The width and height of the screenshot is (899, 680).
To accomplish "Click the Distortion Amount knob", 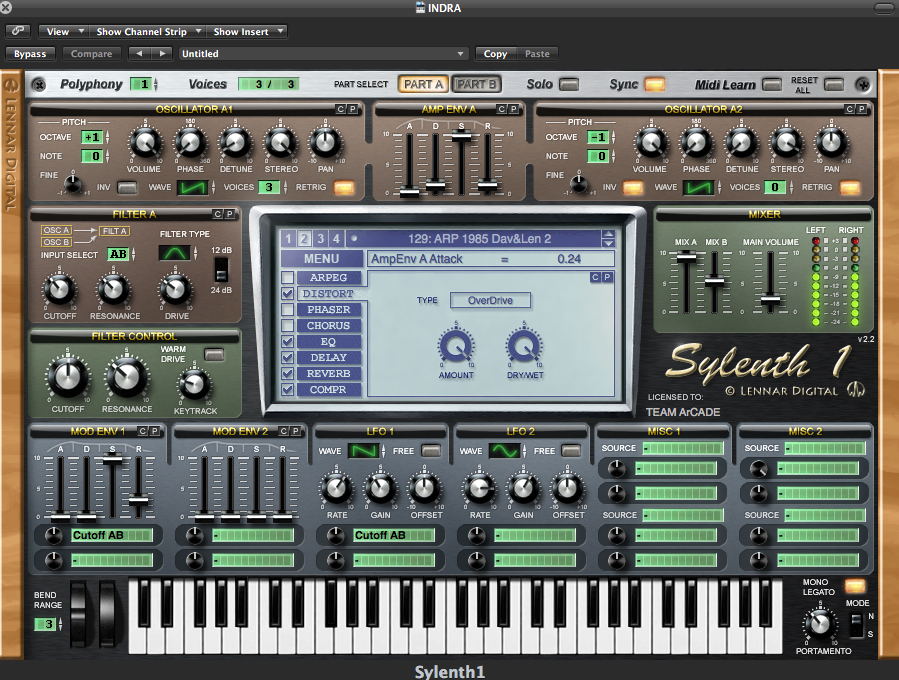I will pos(456,346).
